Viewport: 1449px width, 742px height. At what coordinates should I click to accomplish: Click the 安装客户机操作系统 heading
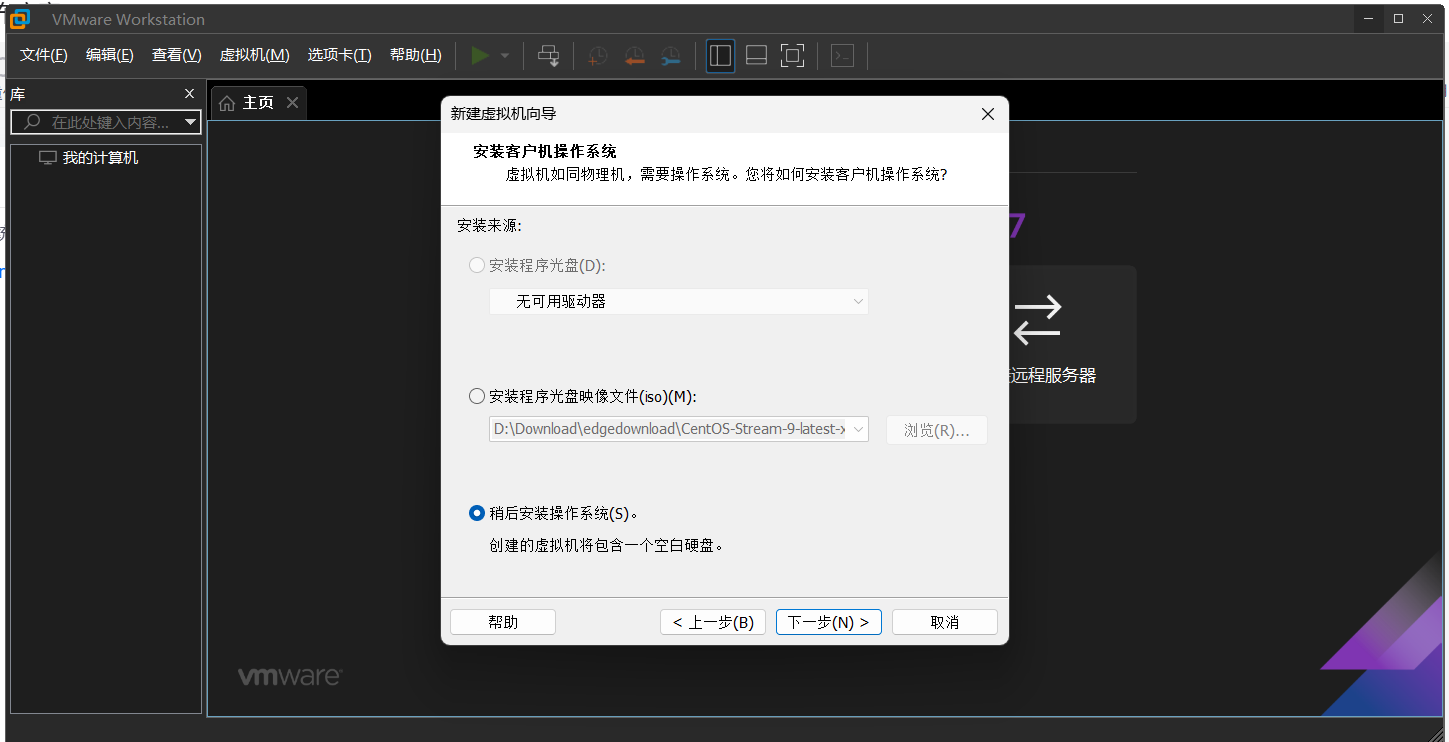[x=545, y=152]
